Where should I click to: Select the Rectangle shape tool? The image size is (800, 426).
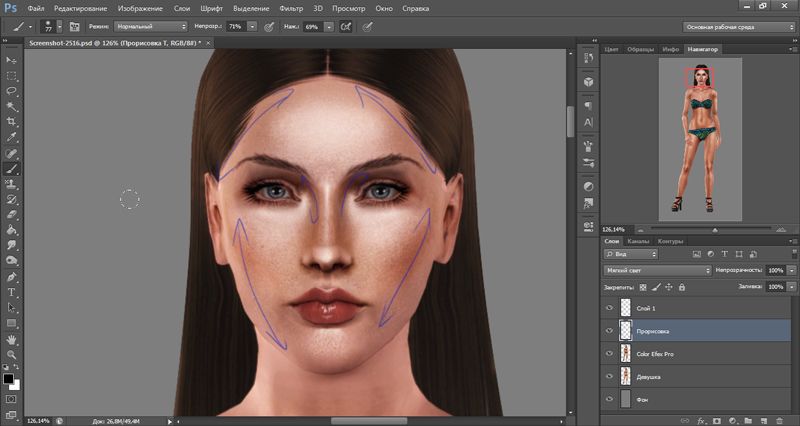tap(11, 323)
